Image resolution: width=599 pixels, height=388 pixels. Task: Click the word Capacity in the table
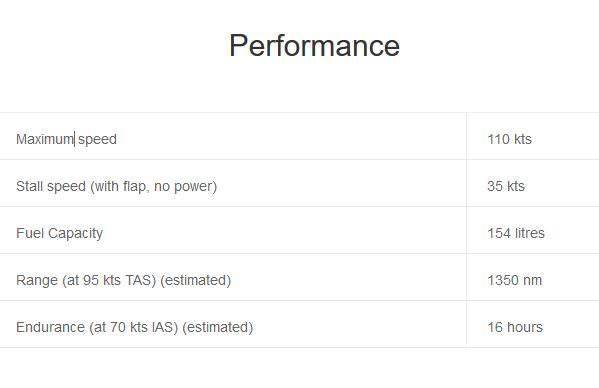click(x=76, y=234)
